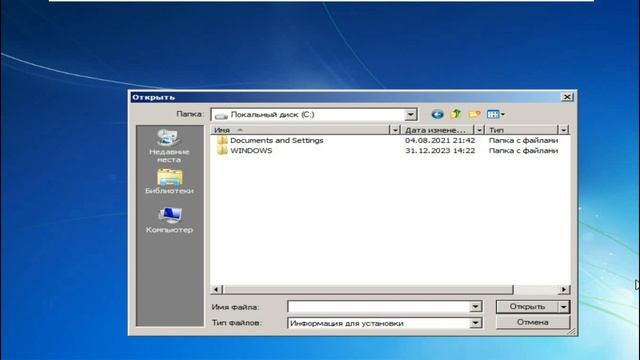Expand the Тип файлов dropdown arrow
The width and height of the screenshot is (640, 360).
point(475,323)
